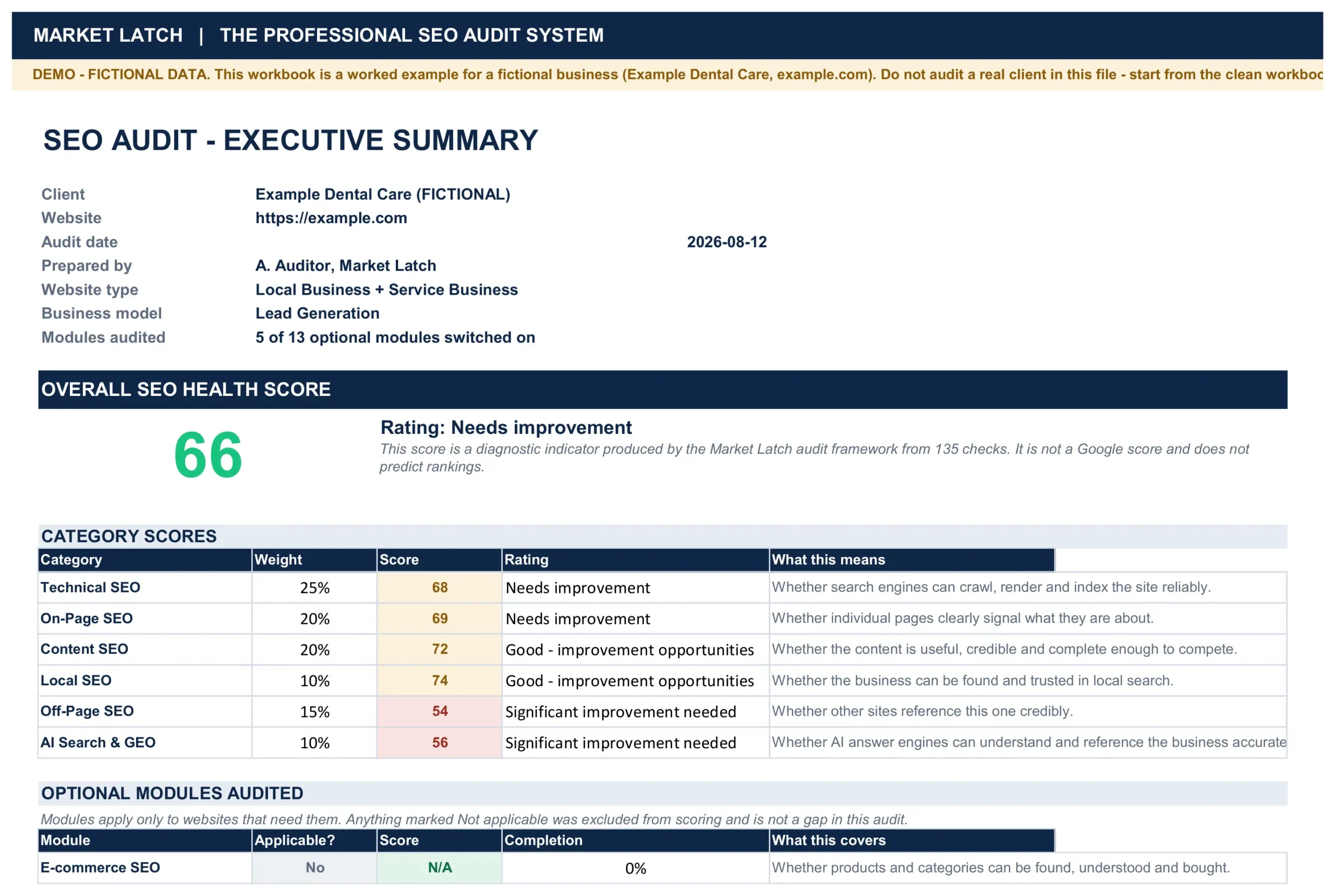Select the SEO AUDIT - EXECUTIVE SUMMARY title
This screenshot has height=896, width=1335.
(x=291, y=141)
